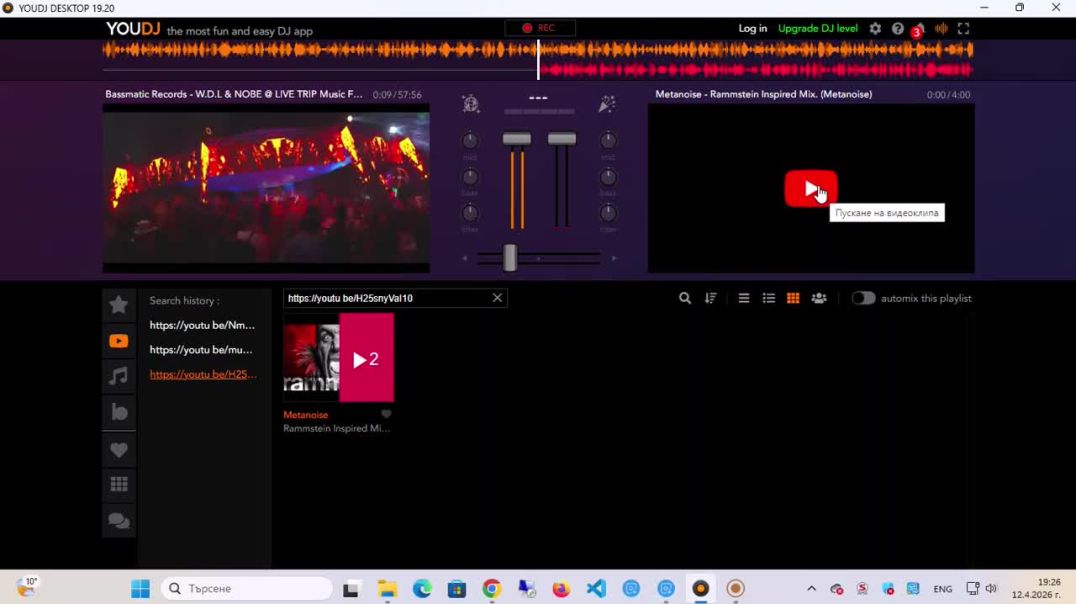Click Upgrade DJ level link
The width and height of the screenshot is (1076, 604).
coord(818,28)
